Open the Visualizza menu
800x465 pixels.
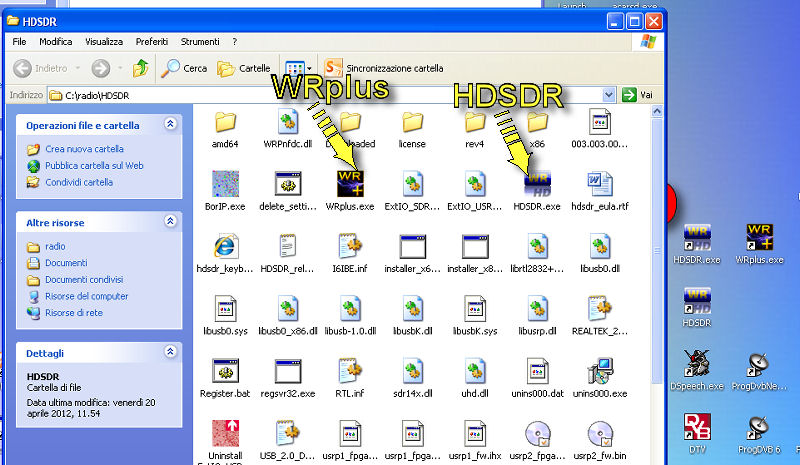[x=103, y=42]
